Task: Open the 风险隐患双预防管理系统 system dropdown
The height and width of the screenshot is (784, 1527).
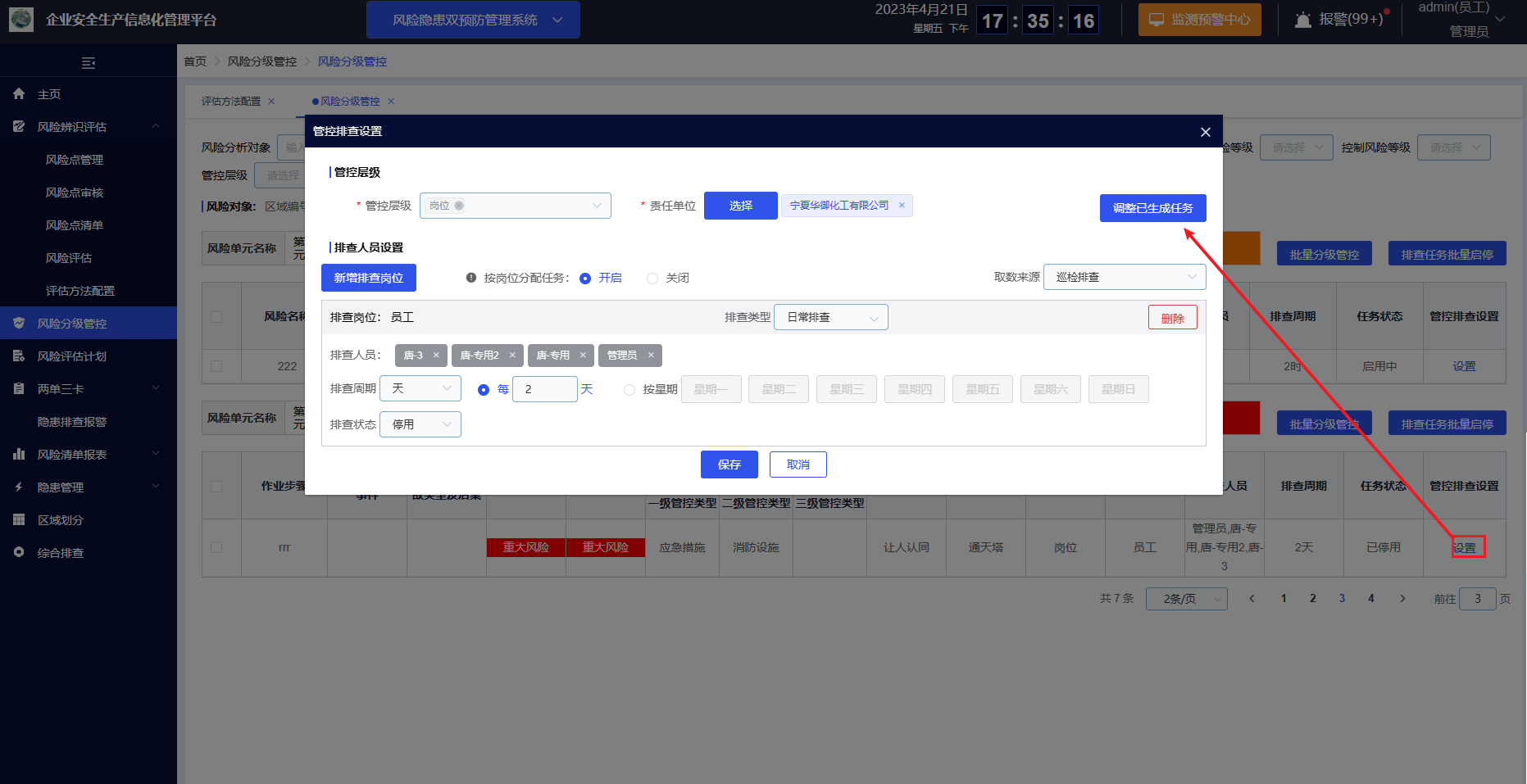Action: 473,20
